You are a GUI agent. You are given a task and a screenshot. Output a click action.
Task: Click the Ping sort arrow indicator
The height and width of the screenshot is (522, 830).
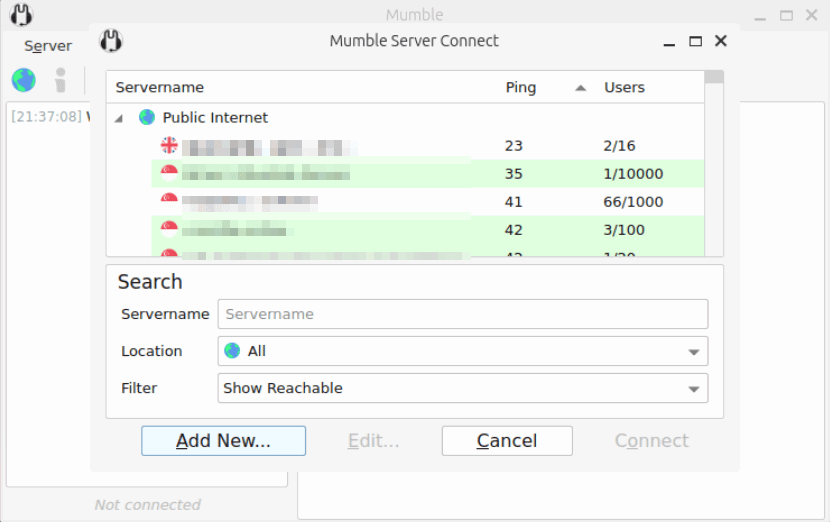[581, 88]
